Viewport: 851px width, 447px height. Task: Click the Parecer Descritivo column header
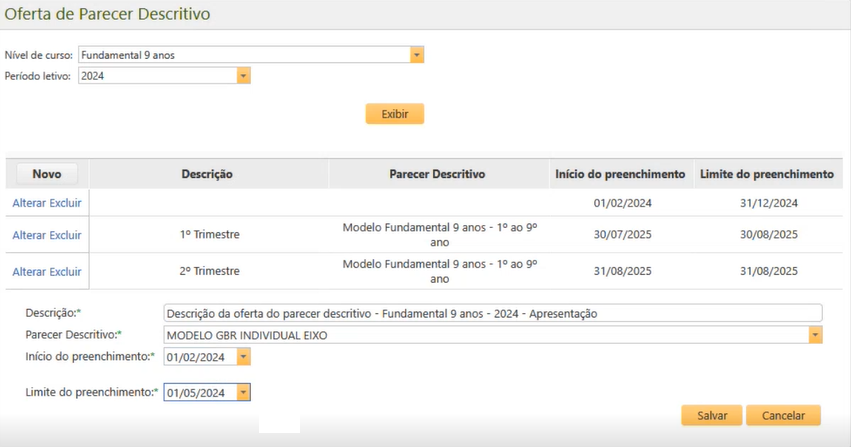coord(437,174)
